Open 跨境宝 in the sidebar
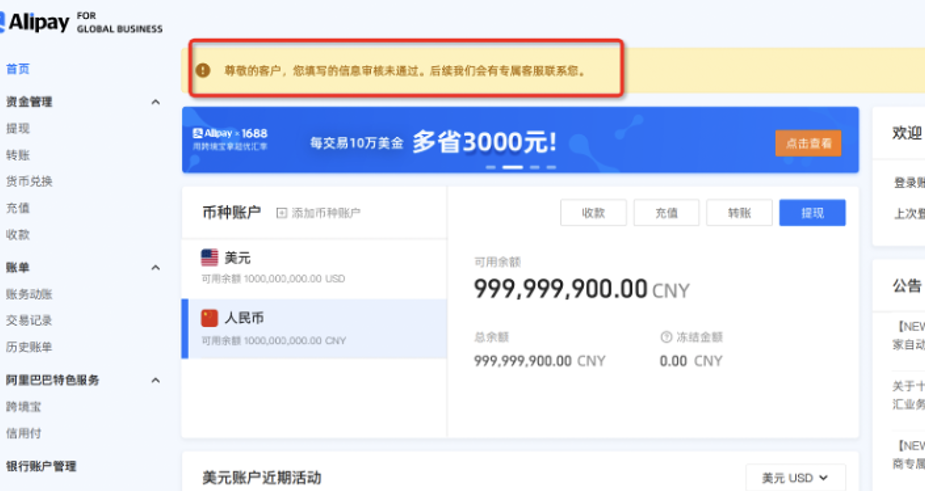Viewport: 925px width, 491px height. point(24,407)
